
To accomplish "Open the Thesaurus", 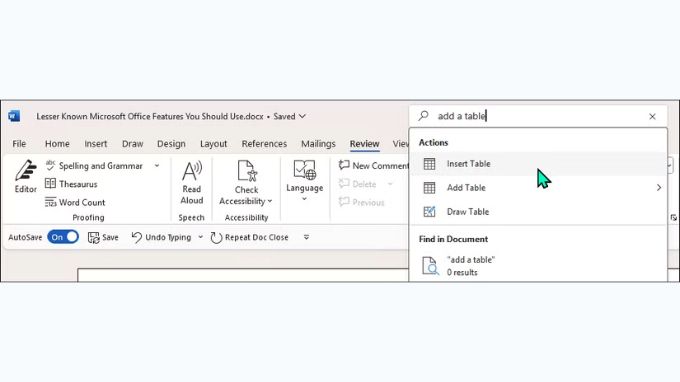I will [x=71, y=184].
